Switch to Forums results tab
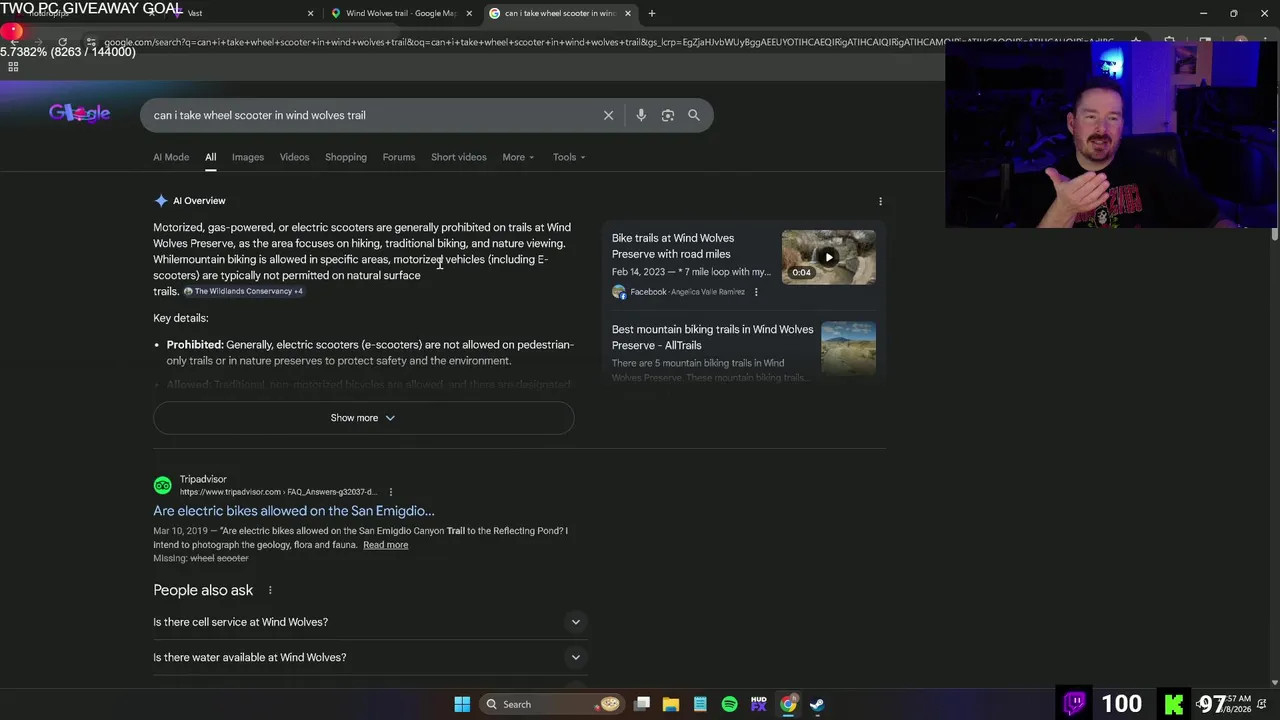This screenshot has width=1280, height=720. click(398, 157)
